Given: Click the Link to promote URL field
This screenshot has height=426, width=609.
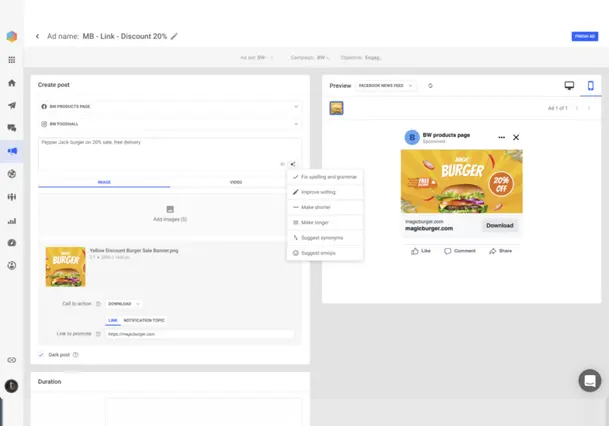Looking at the screenshot, I should click(200, 334).
